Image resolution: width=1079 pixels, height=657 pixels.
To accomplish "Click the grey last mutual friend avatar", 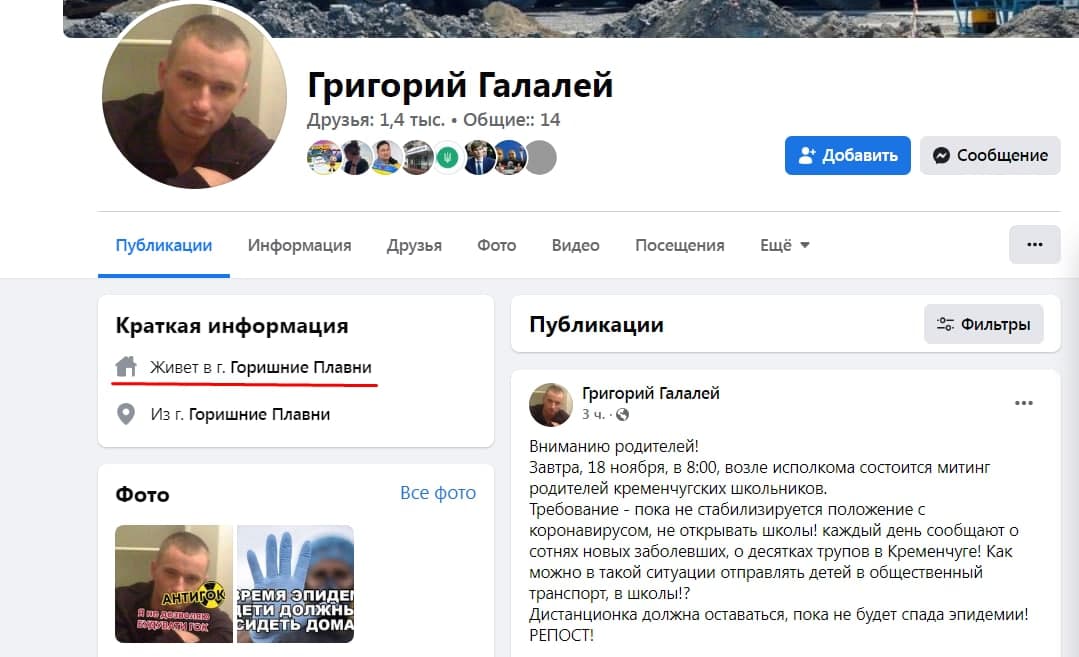I will 541,157.
